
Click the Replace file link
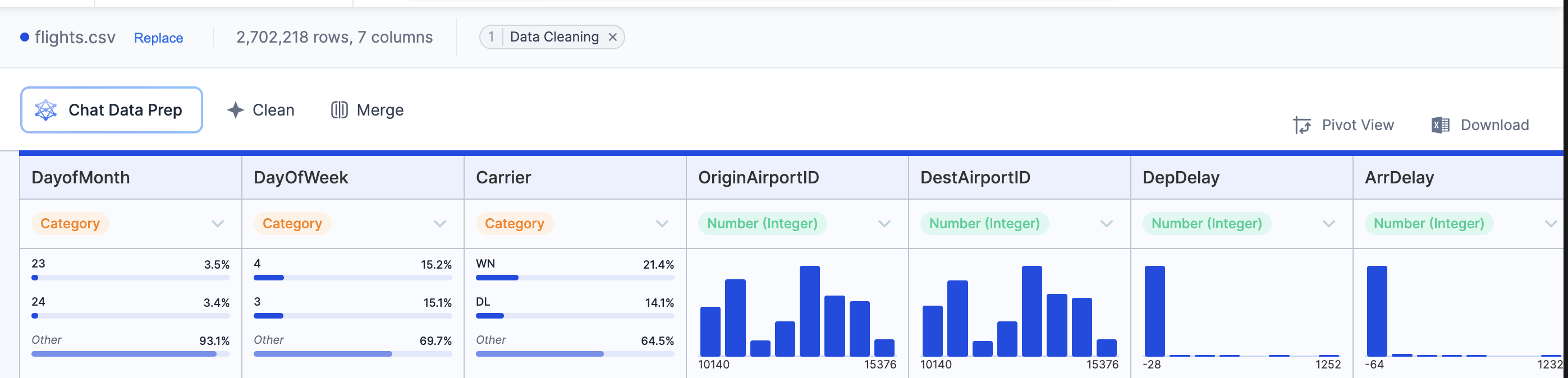(158, 38)
